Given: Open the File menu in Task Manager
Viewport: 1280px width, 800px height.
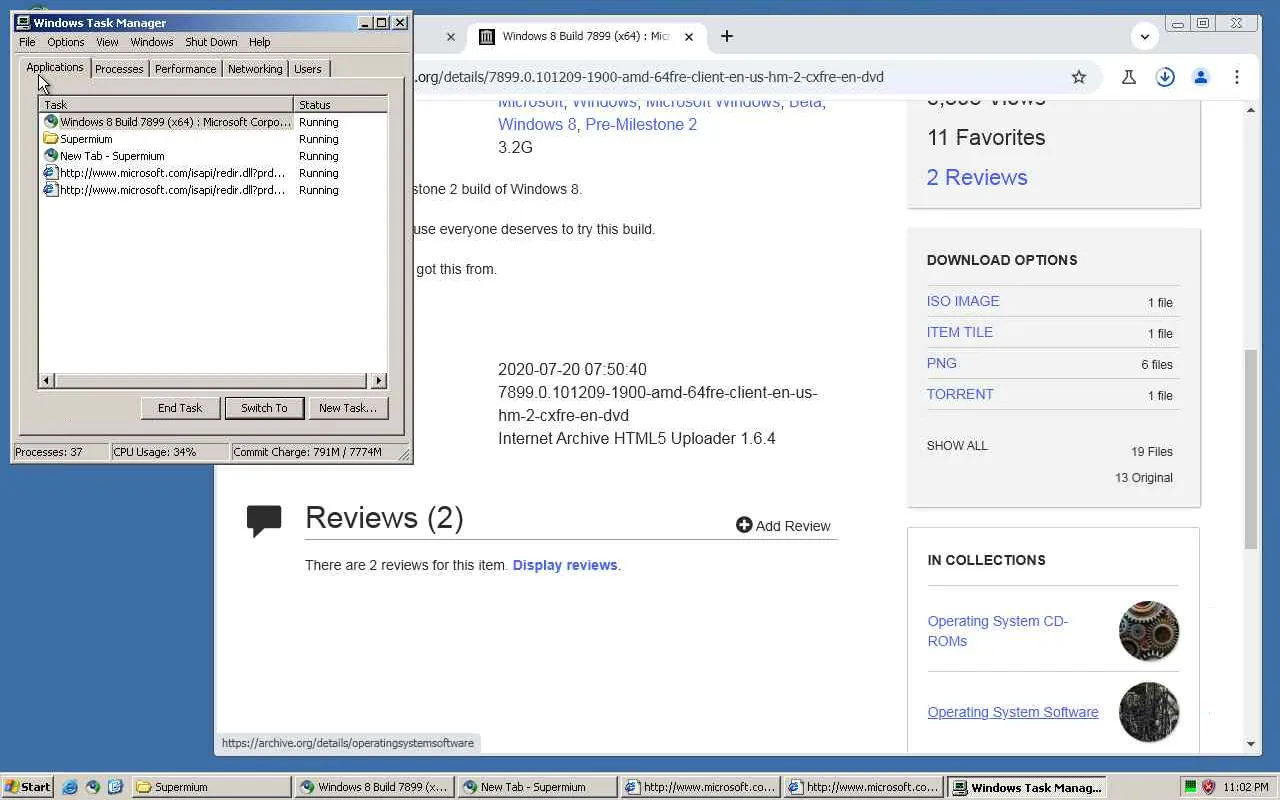Looking at the screenshot, I should [27, 42].
